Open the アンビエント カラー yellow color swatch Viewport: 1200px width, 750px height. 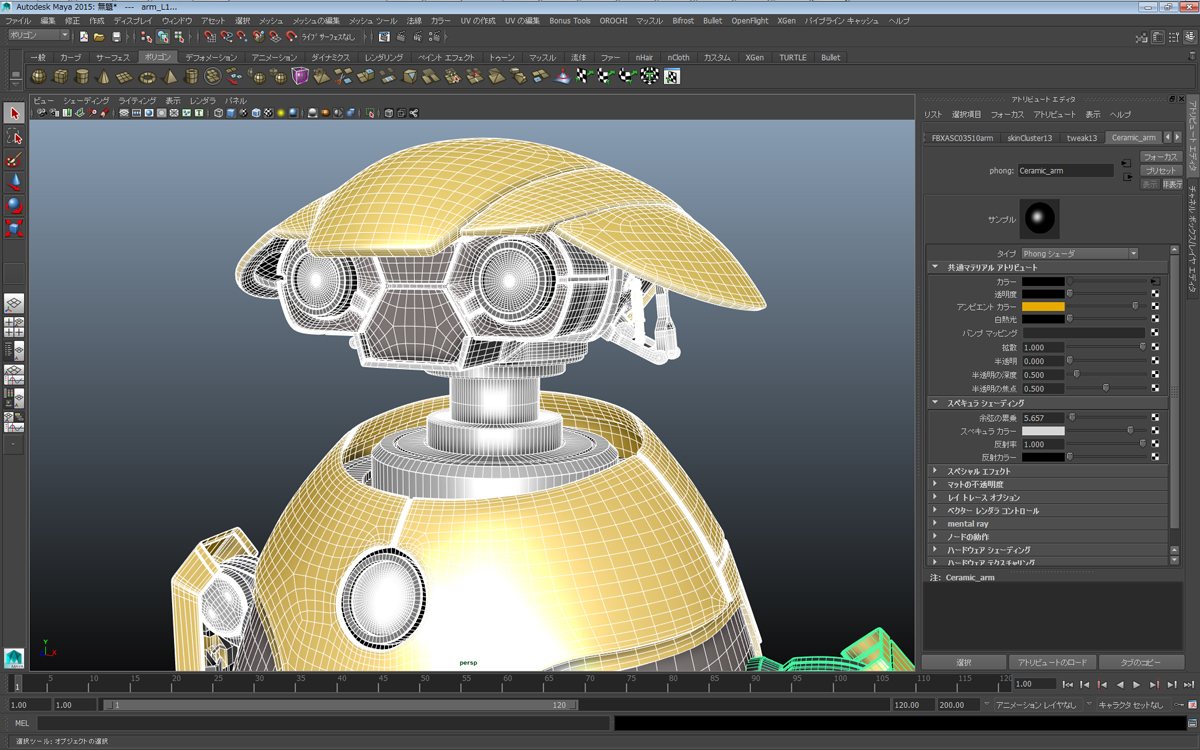tap(1043, 307)
